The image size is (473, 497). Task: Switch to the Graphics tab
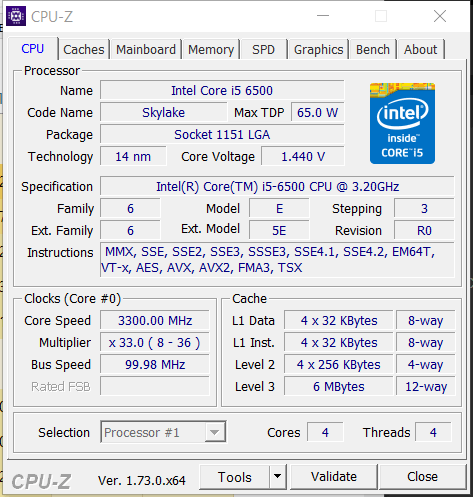pyautogui.click(x=319, y=49)
